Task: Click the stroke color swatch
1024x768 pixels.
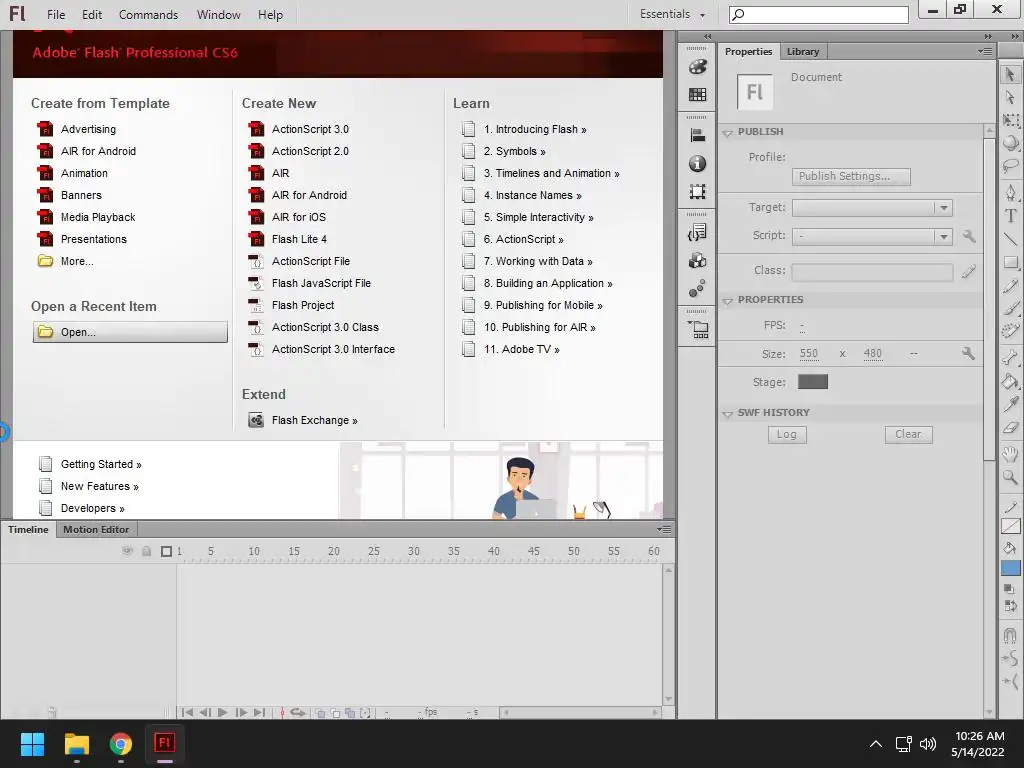Action: coord(1010,526)
